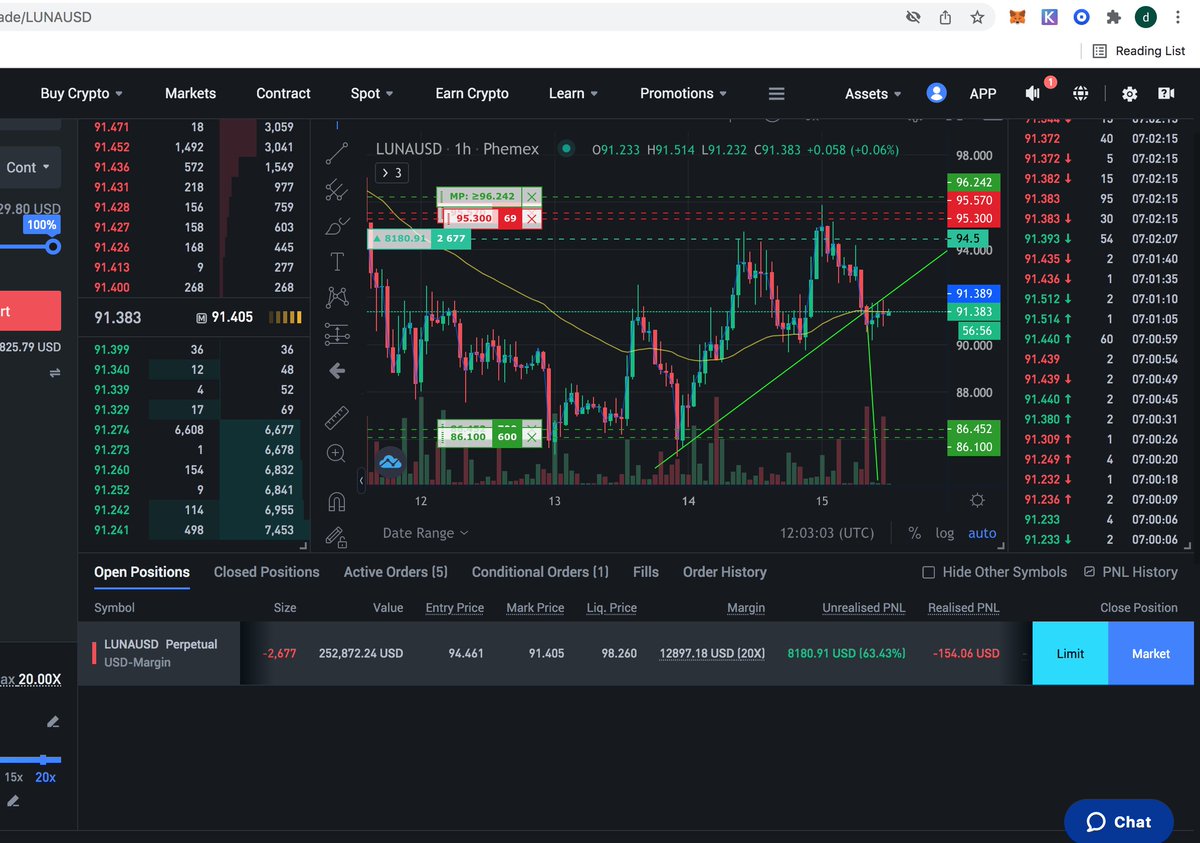This screenshot has height=843, width=1200.
Task: Open the user profile avatar
Action: pos(936,93)
